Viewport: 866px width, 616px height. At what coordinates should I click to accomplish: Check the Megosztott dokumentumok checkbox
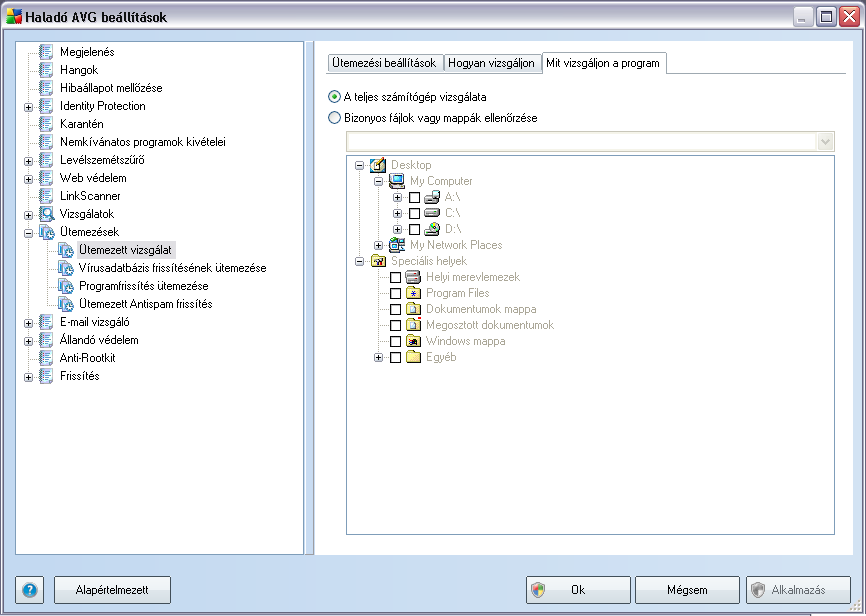pos(395,325)
